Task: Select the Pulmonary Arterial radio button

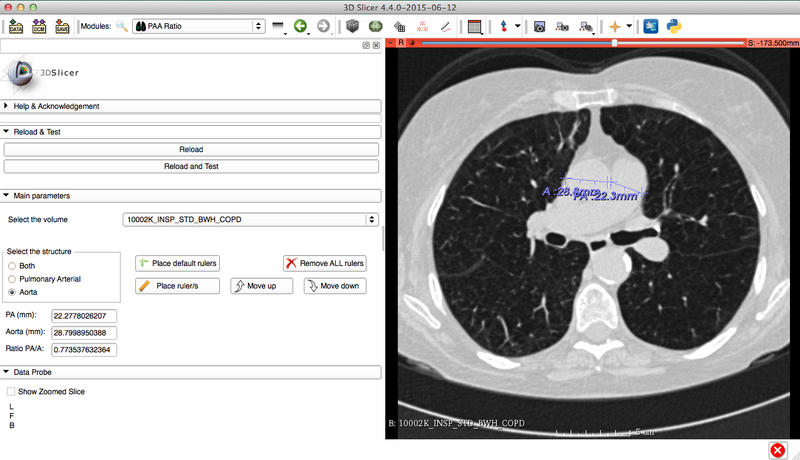Action: [12, 278]
